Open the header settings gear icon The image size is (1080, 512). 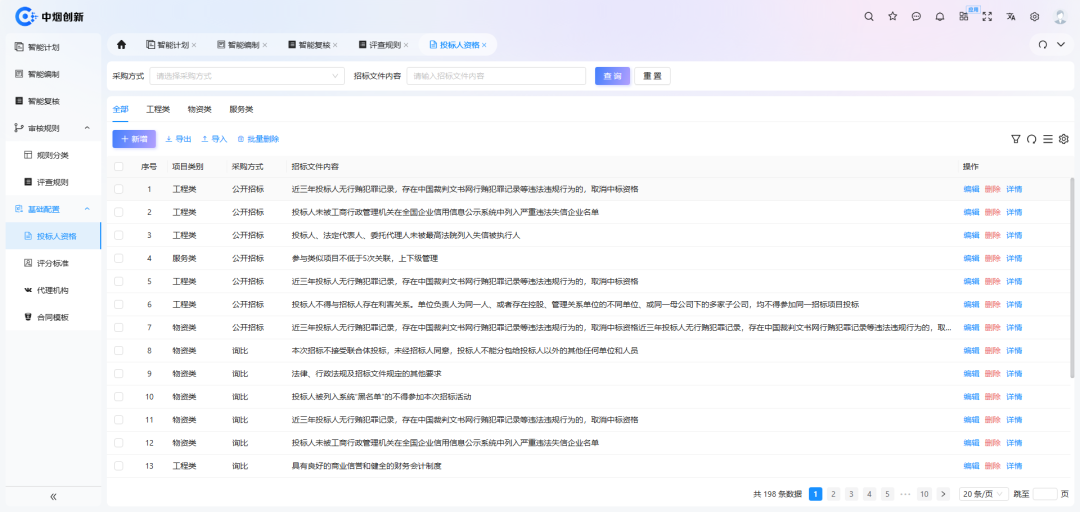(1035, 17)
